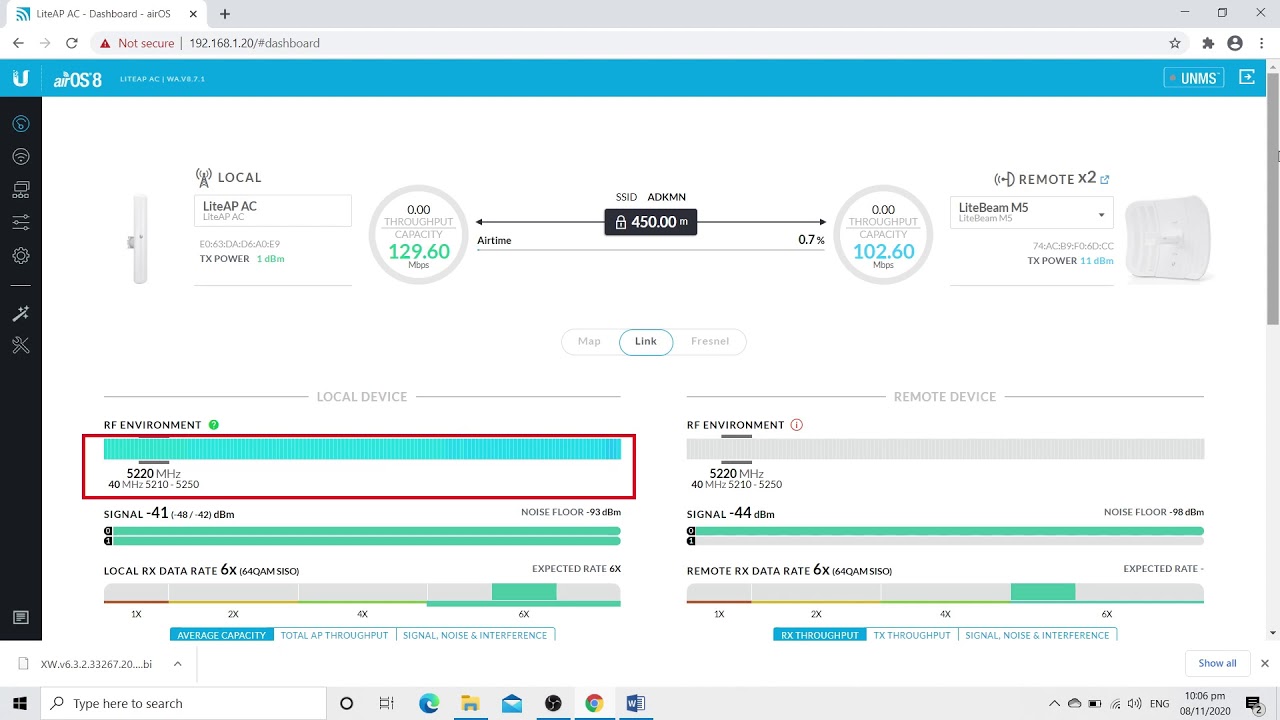Select the Total AP Throughput tab
Image resolution: width=1280 pixels, height=720 pixels.
(334, 635)
